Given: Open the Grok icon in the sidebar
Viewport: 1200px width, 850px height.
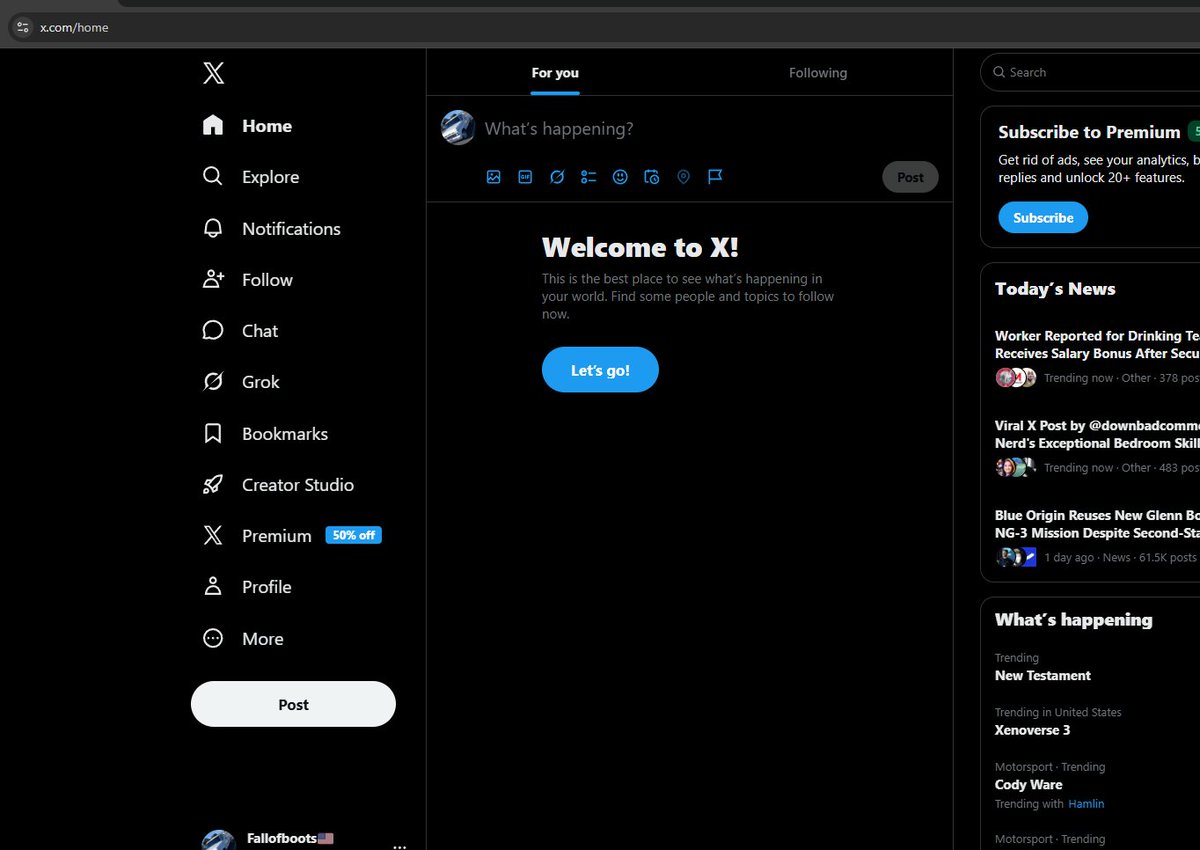Looking at the screenshot, I should pyautogui.click(x=213, y=381).
